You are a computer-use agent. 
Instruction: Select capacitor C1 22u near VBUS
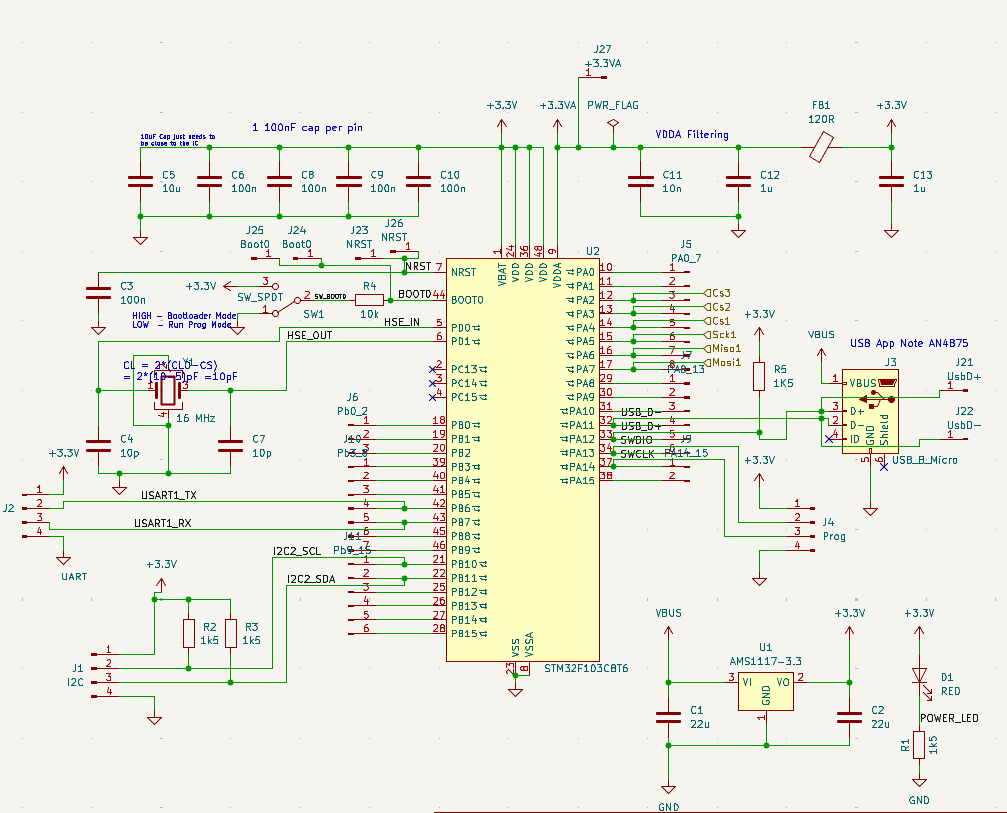(668, 717)
